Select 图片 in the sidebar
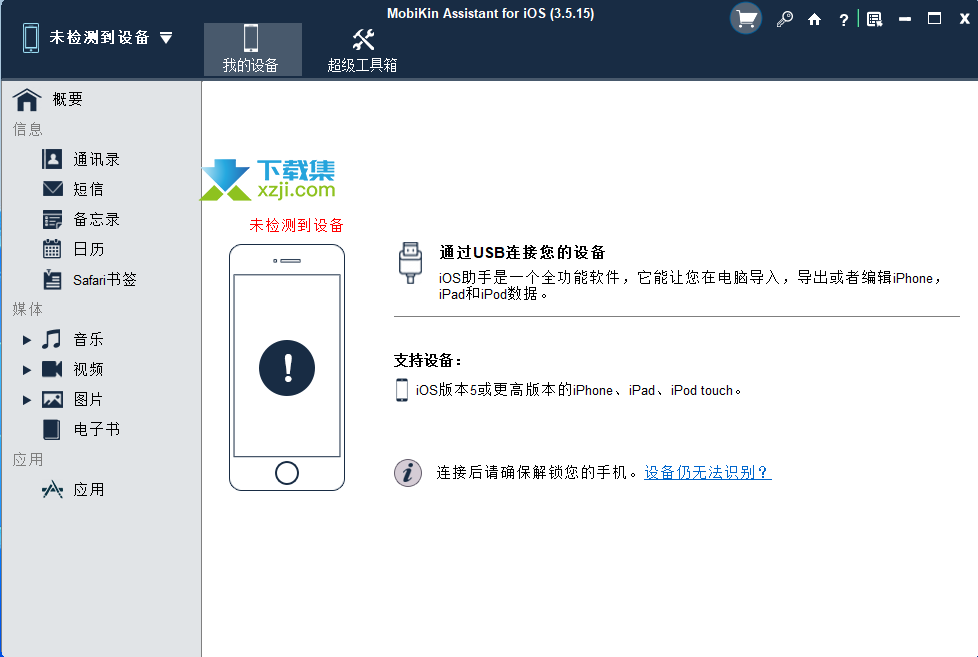Screen dimensions: 978x657 click(87, 399)
